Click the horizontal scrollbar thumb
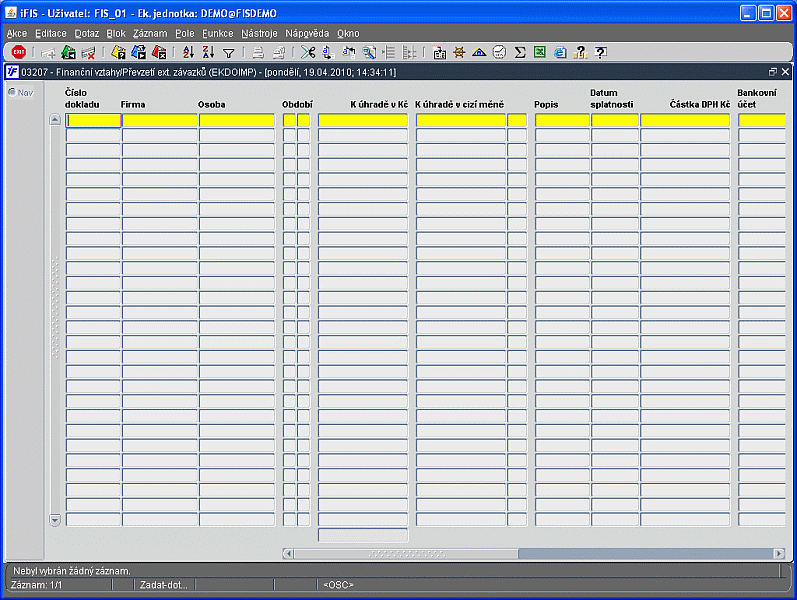This screenshot has height=600, width=797. pos(406,553)
